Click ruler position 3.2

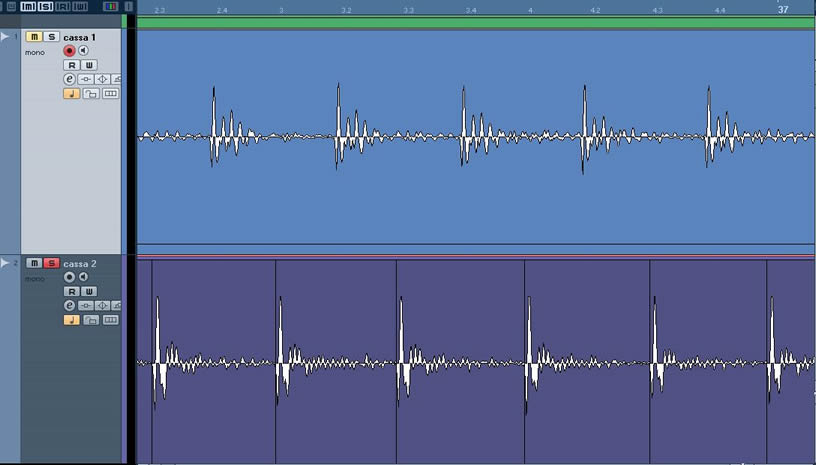[346, 10]
